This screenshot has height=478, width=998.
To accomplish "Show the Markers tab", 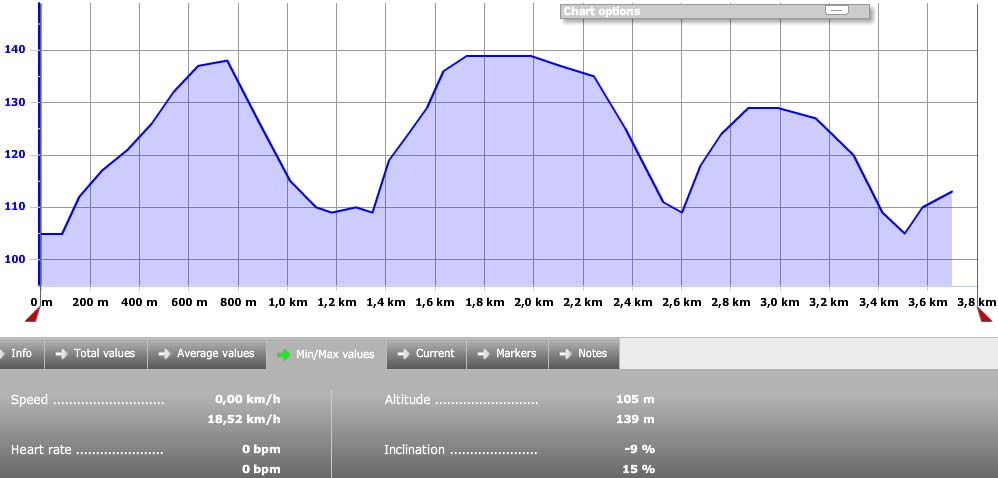I will pyautogui.click(x=516, y=354).
